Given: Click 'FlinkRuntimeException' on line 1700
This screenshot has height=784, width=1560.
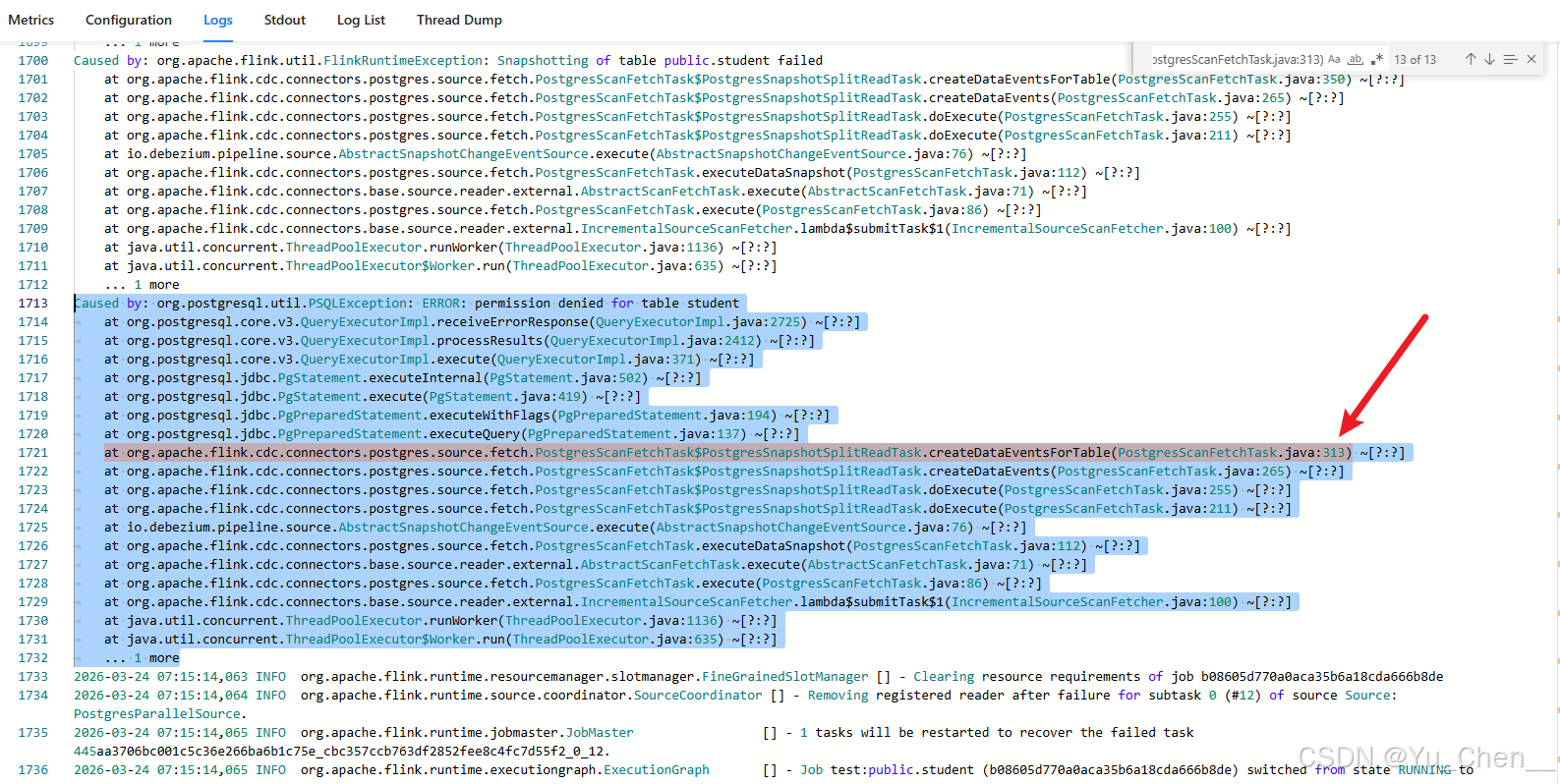Looking at the screenshot, I should (403, 61).
